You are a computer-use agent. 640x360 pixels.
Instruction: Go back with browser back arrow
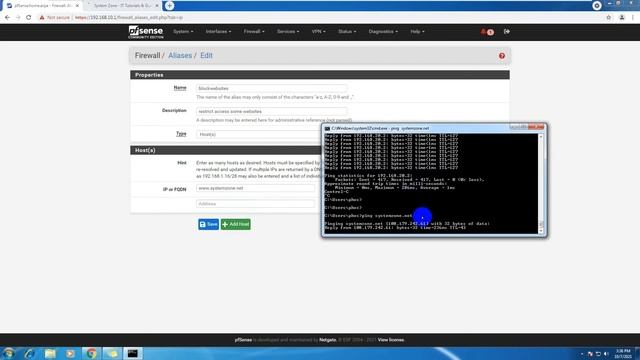pos(7,18)
